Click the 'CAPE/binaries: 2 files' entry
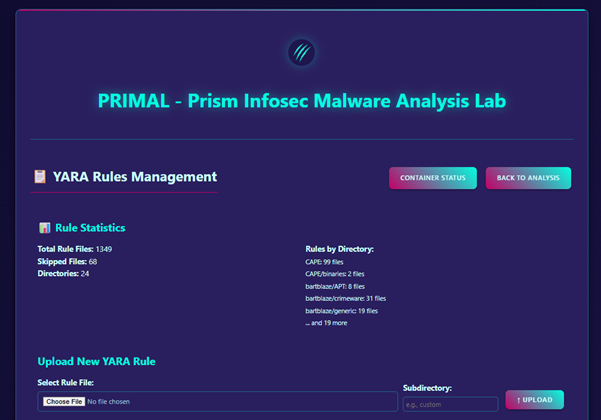This screenshot has width=601, height=420. [x=335, y=274]
